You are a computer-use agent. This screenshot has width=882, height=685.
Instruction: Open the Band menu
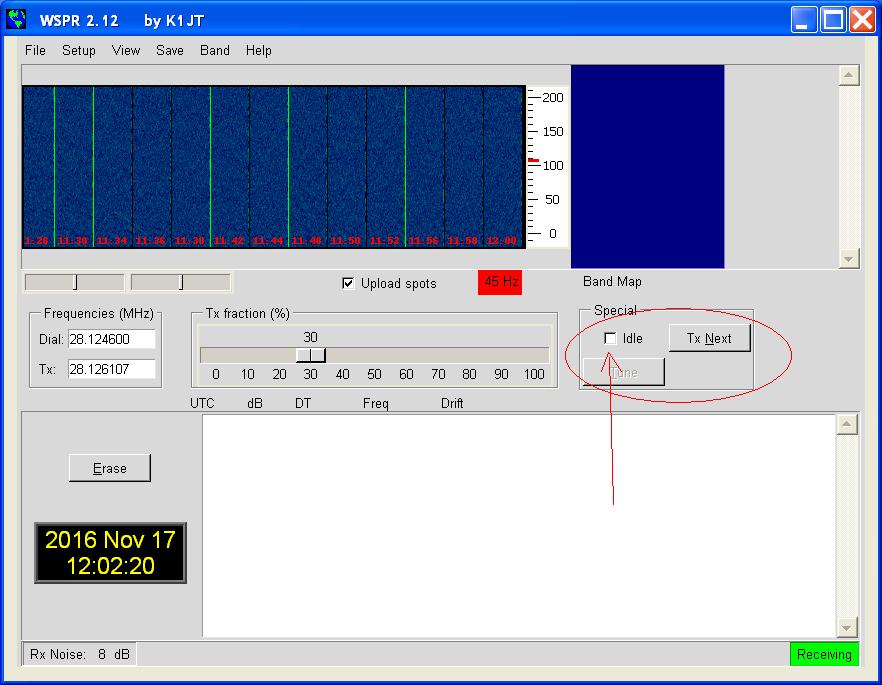[x=214, y=50]
